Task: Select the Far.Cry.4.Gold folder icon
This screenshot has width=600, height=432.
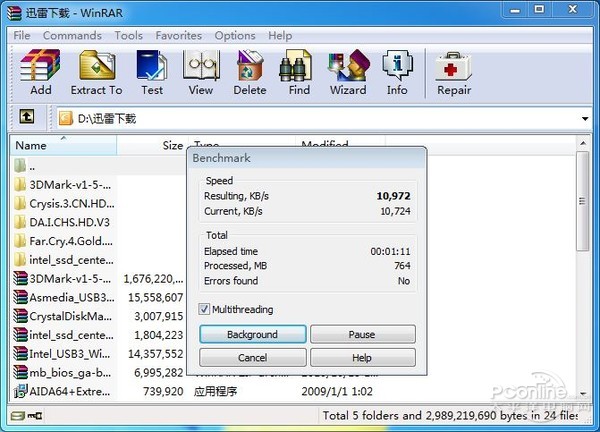Action: [x=20, y=241]
